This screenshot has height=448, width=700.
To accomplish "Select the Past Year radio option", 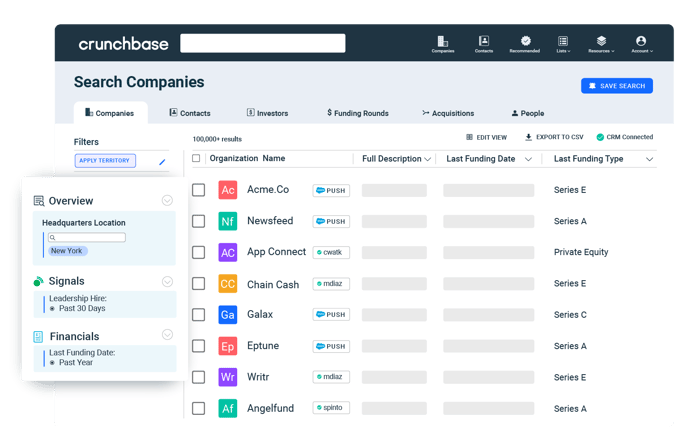I will tap(52, 363).
